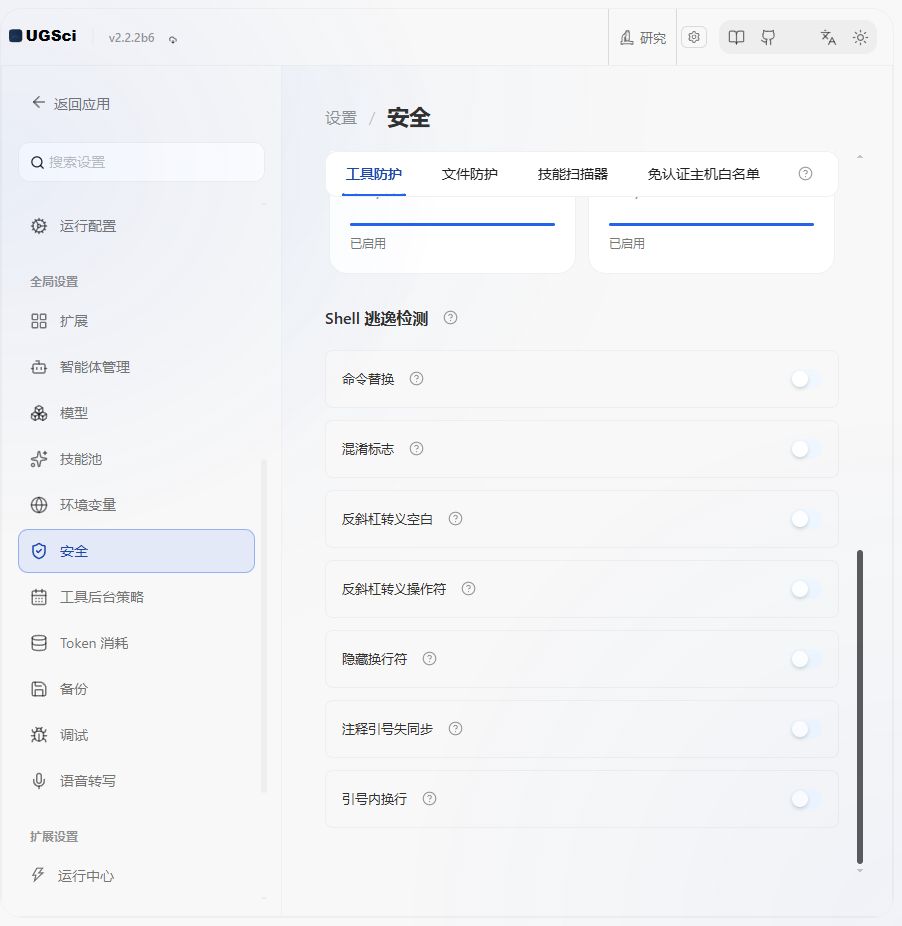Open settings via the top gear icon
Image resolution: width=902 pixels, height=926 pixels.
click(x=694, y=37)
